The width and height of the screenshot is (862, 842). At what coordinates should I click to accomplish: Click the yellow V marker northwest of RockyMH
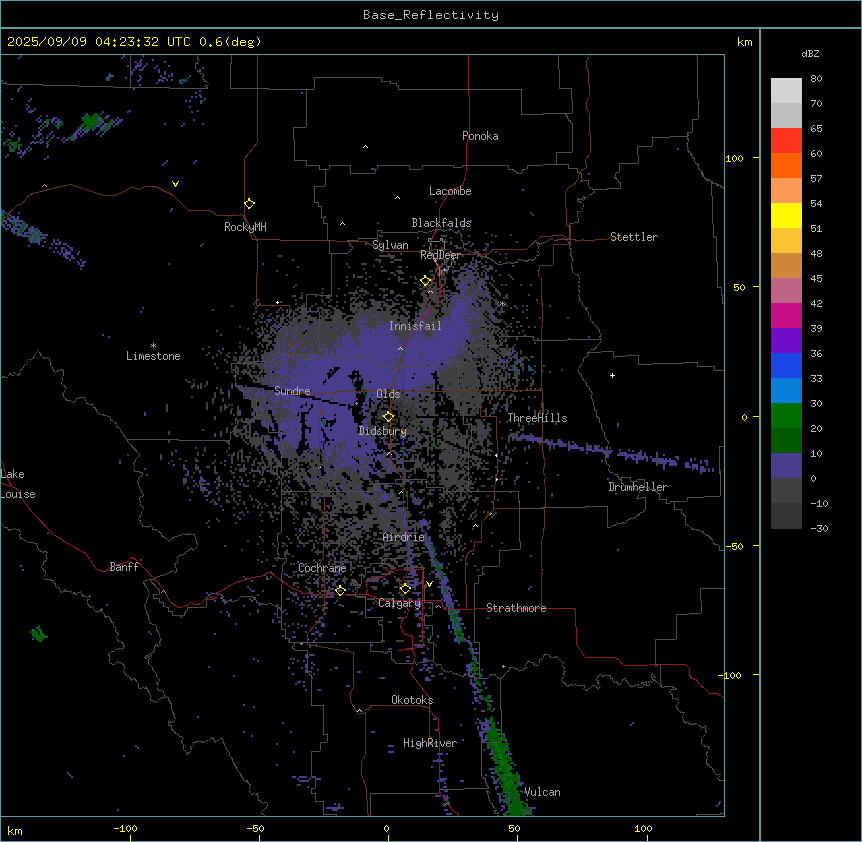[x=175, y=184]
